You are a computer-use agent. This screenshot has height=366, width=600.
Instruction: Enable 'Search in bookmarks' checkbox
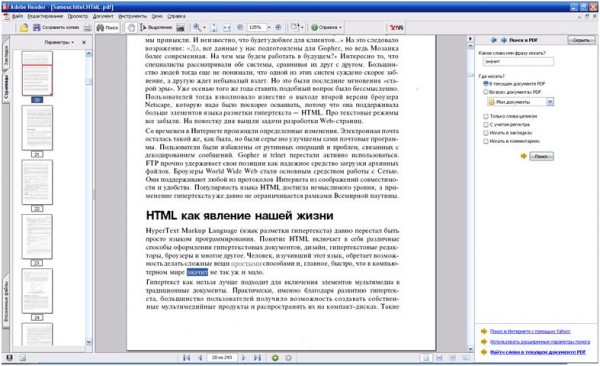point(486,133)
